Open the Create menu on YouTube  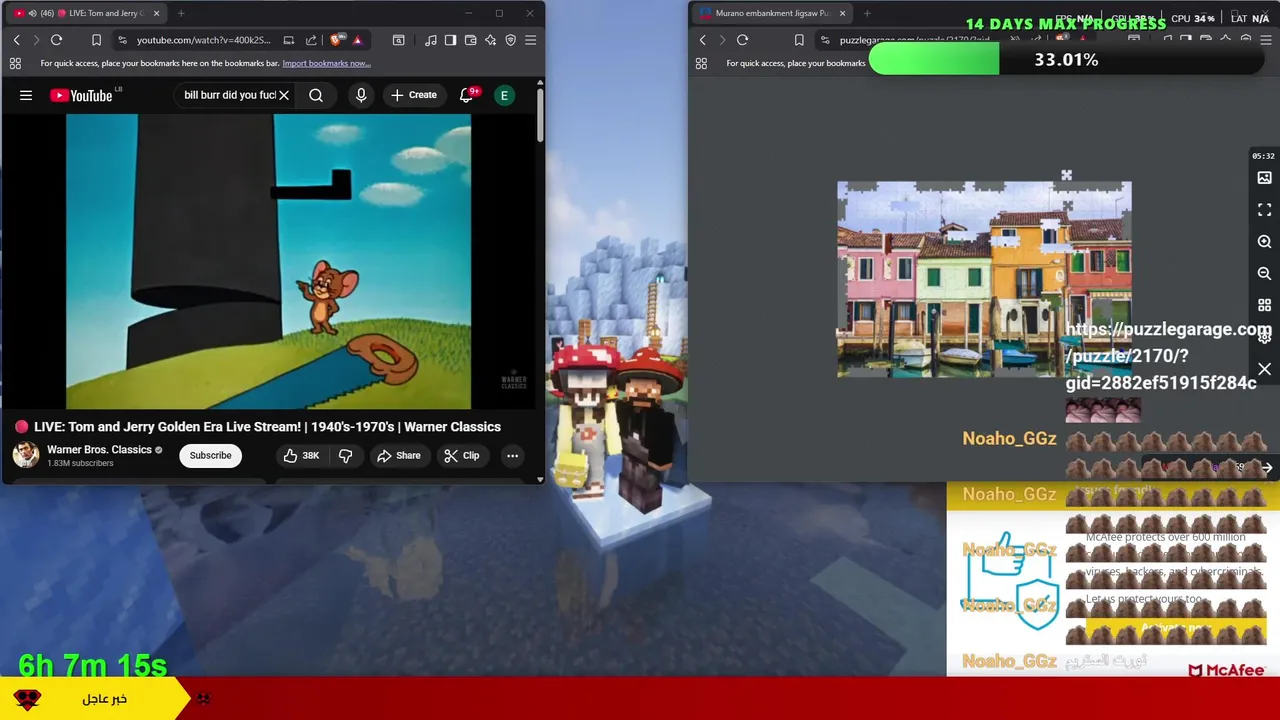414,95
